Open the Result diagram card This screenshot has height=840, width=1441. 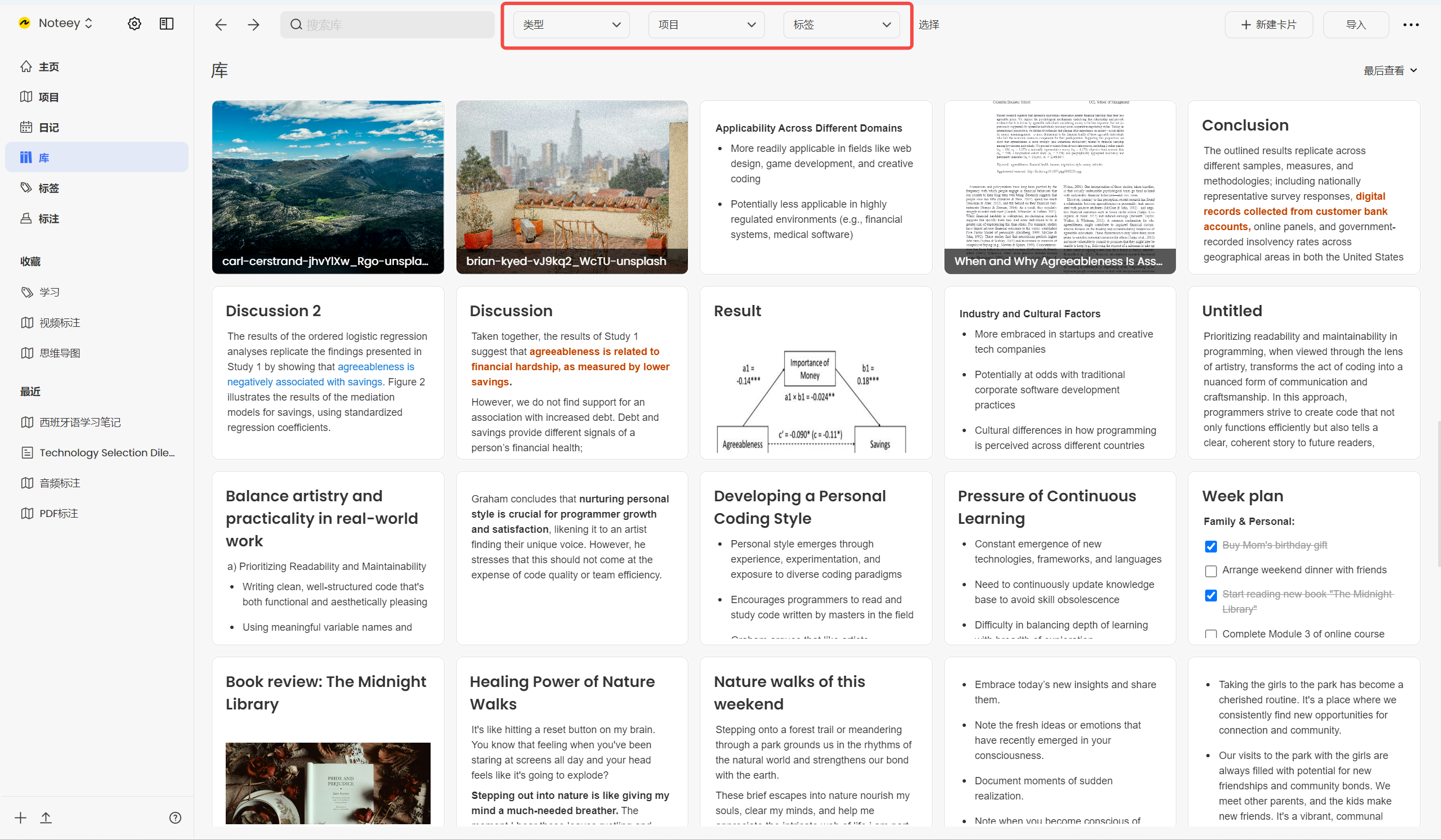pos(816,372)
